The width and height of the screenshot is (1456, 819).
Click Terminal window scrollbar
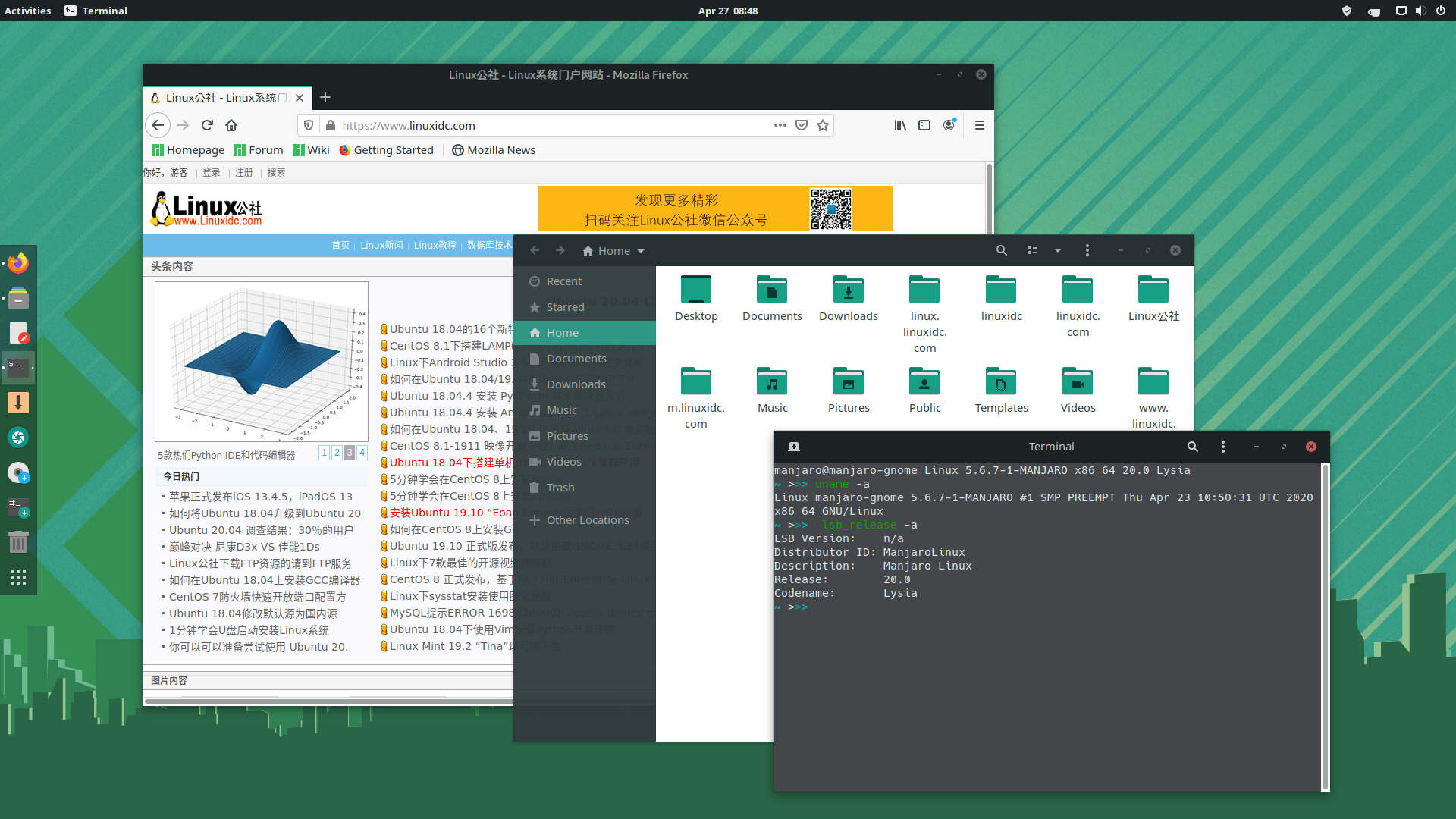tap(1325, 626)
